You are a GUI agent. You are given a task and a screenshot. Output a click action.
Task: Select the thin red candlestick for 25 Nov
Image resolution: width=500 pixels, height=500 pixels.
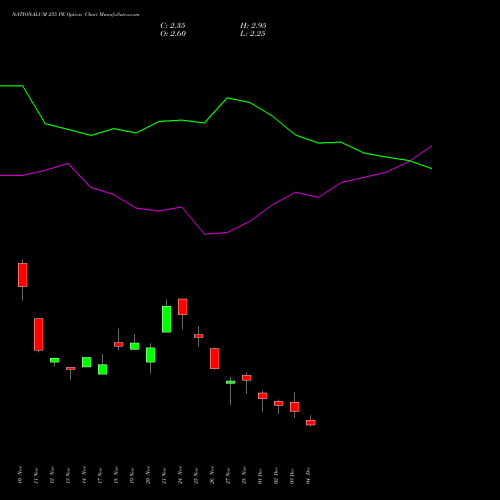pos(199,336)
